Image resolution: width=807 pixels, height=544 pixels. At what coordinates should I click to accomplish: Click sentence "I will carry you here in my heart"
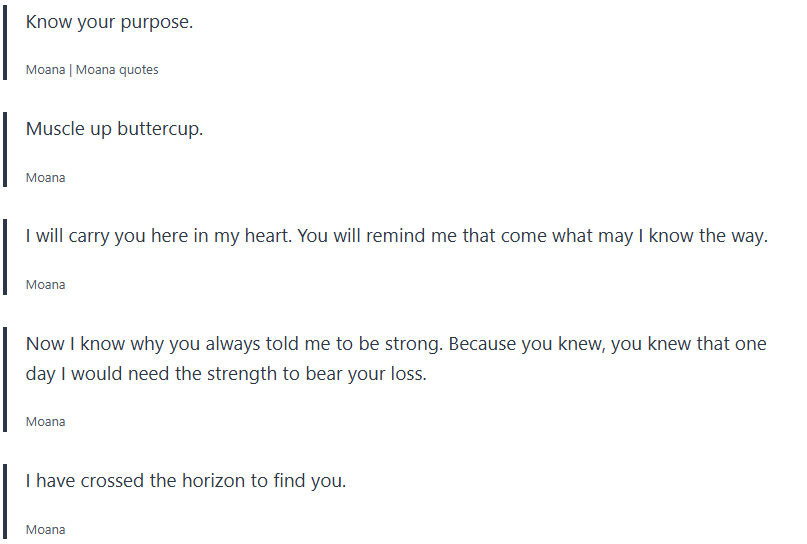coord(158,237)
